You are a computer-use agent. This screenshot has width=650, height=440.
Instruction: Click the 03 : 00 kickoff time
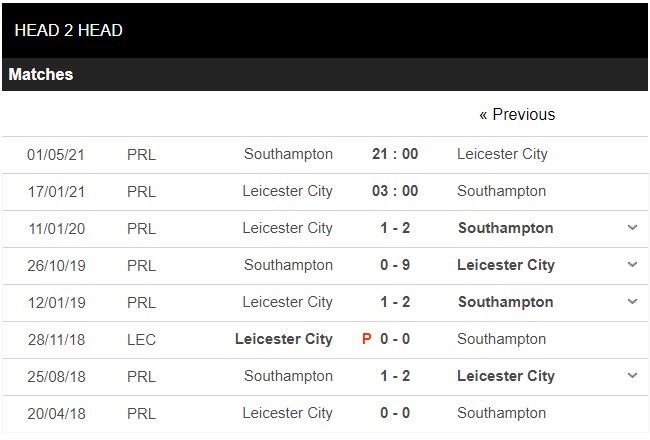395,191
